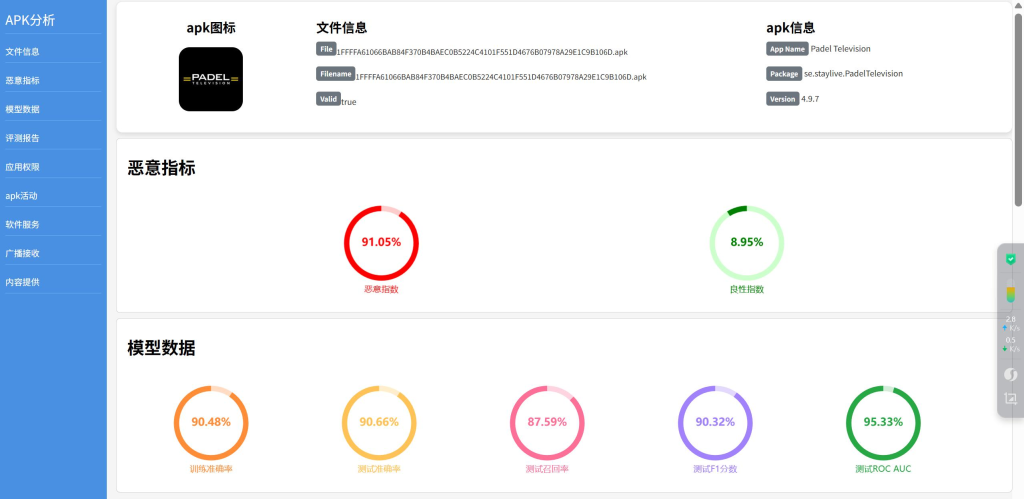Go to 恶意指标 in the sidebar
Image resolution: width=1024 pixels, height=499 pixels.
(23, 80)
